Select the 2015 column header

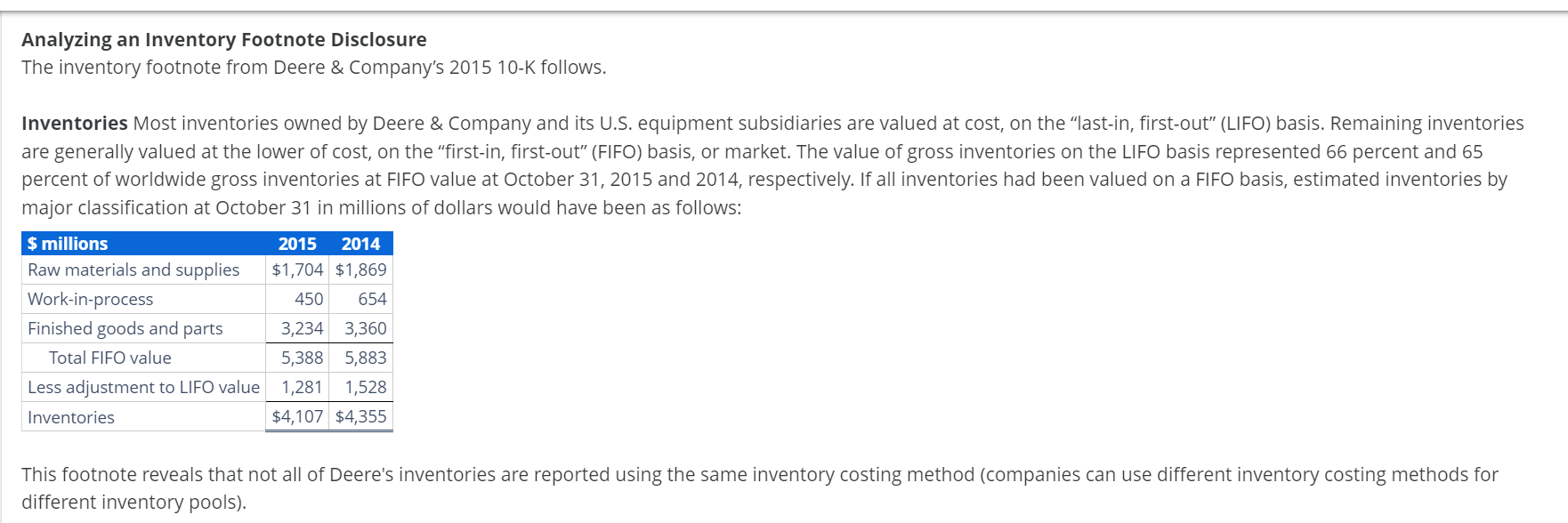(x=297, y=244)
